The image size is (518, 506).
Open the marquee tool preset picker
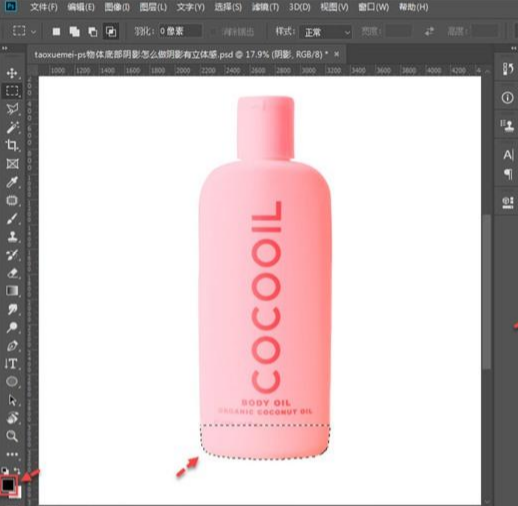pyautogui.click(x=23, y=31)
